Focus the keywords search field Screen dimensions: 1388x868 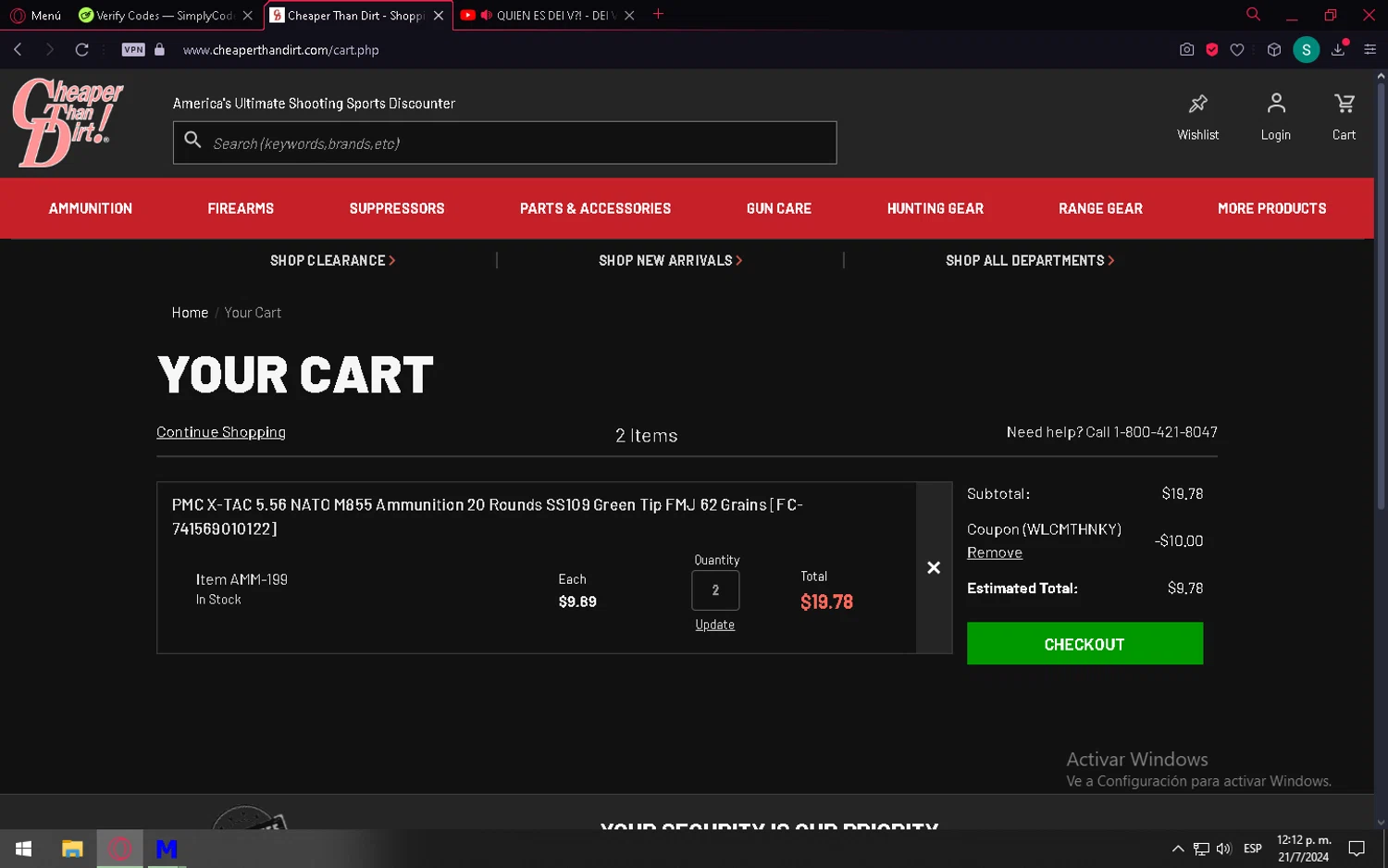pyautogui.click(x=504, y=143)
